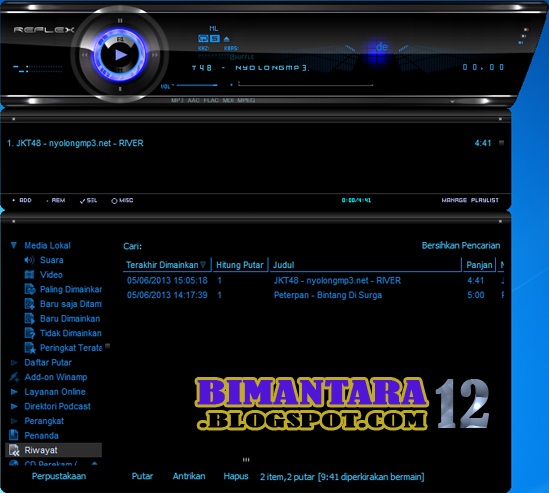Open Suara speaker icon
Image resolution: width=549 pixels, height=493 pixels.
tap(29, 260)
